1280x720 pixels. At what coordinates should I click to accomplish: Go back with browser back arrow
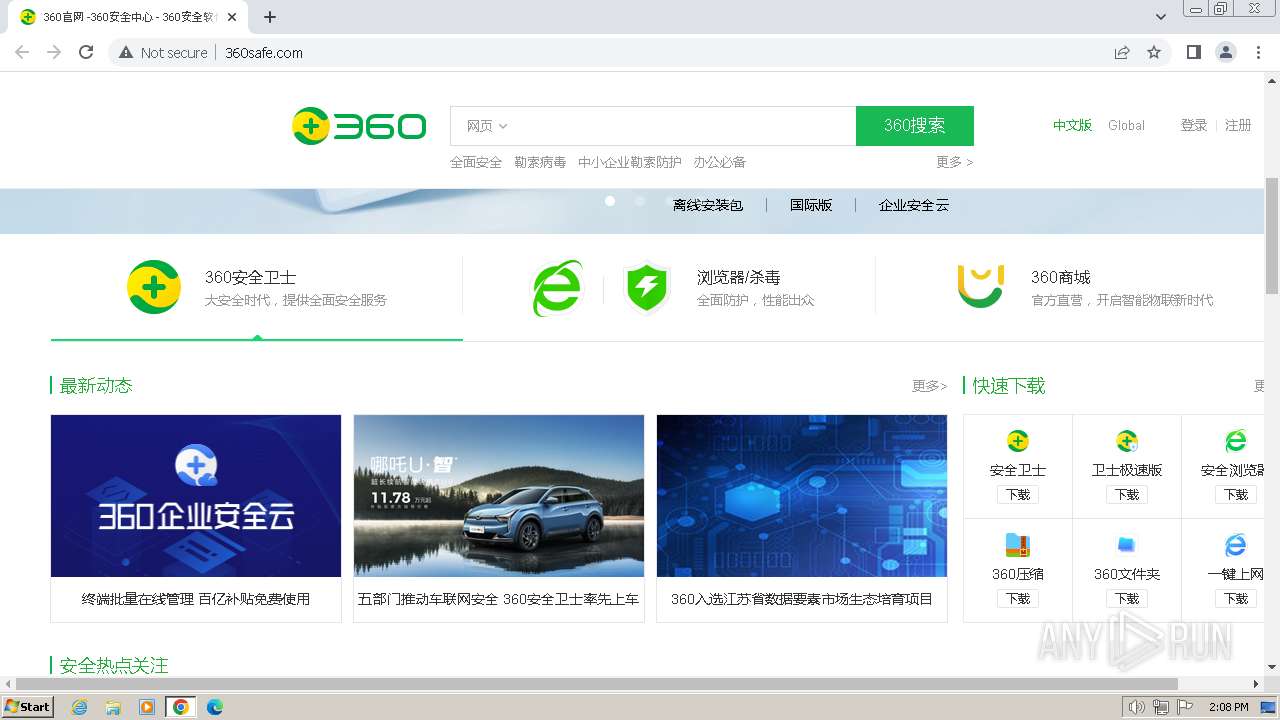(x=22, y=52)
